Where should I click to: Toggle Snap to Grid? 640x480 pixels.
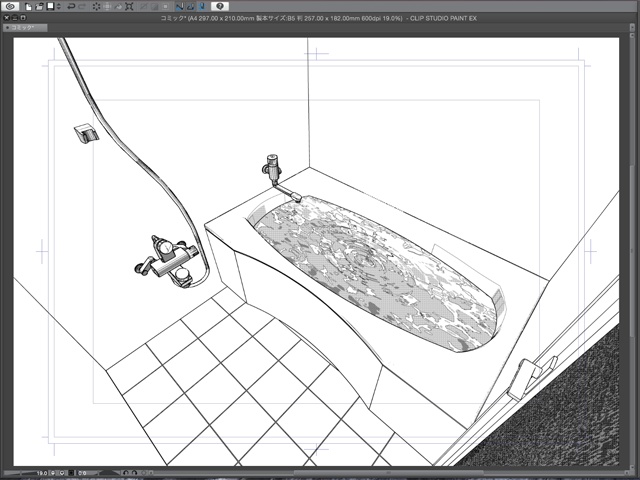tap(201, 7)
